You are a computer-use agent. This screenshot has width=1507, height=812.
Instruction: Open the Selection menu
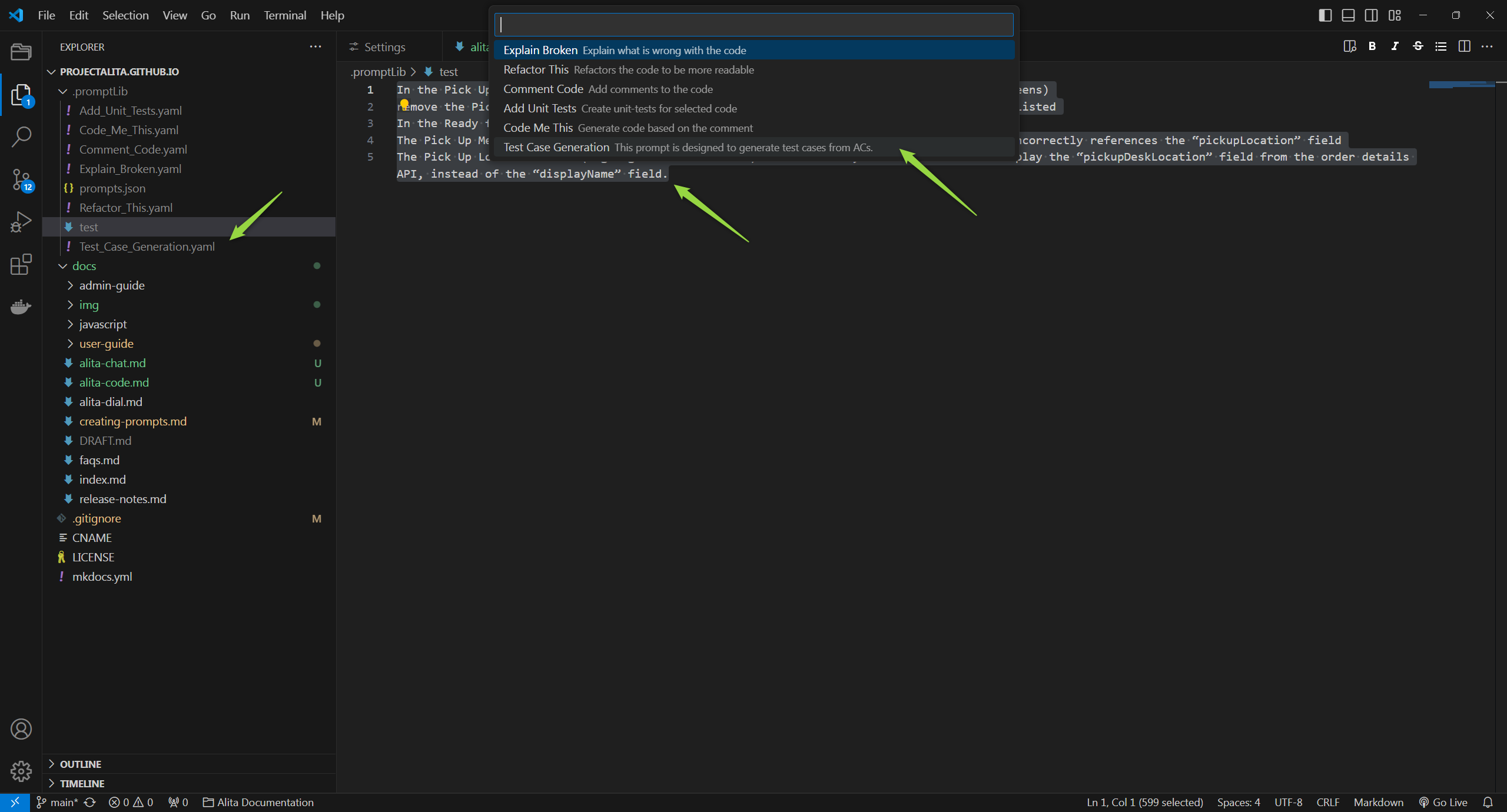[x=125, y=15]
